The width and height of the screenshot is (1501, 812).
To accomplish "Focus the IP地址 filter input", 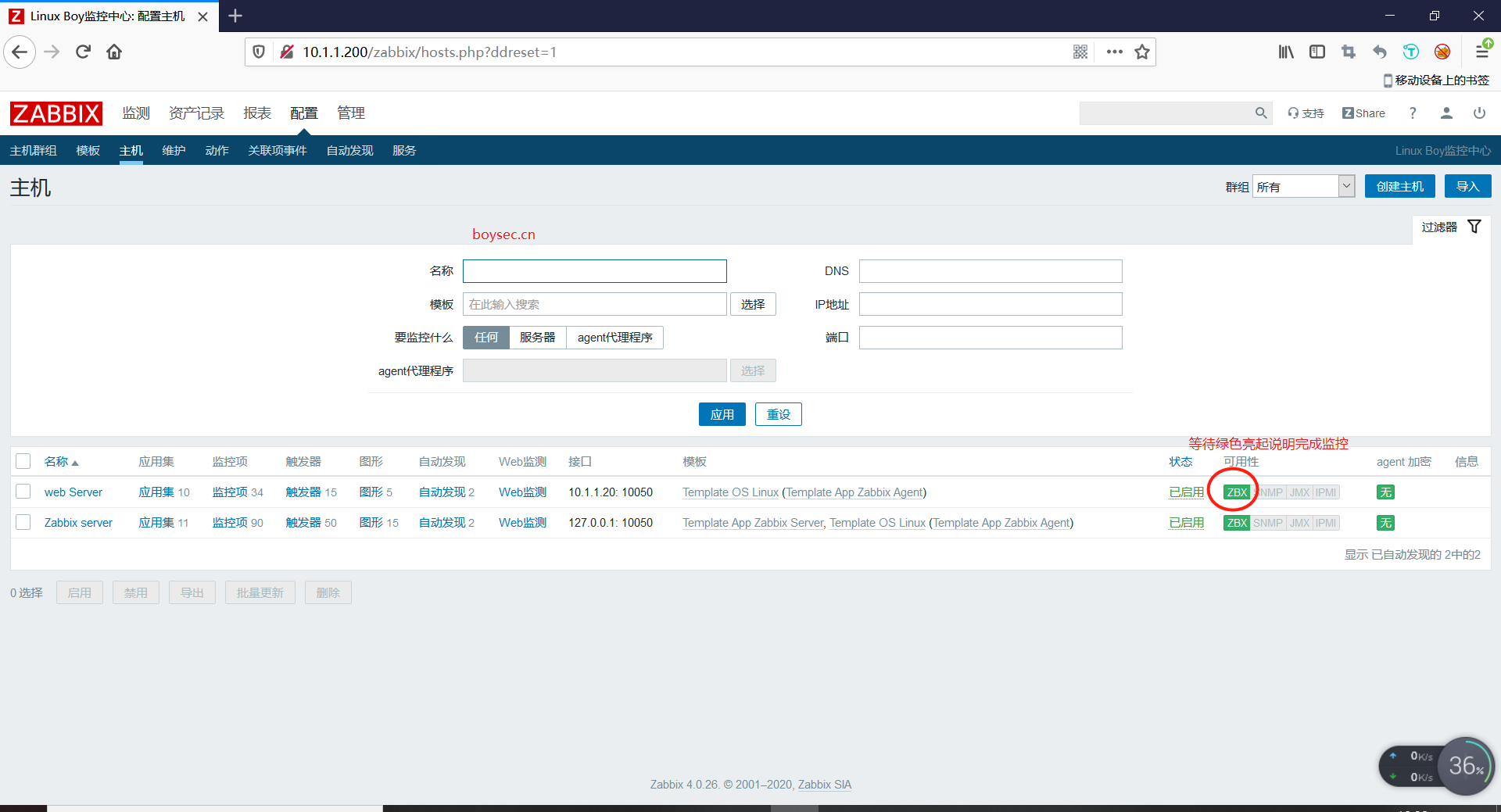I will (x=991, y=304).
